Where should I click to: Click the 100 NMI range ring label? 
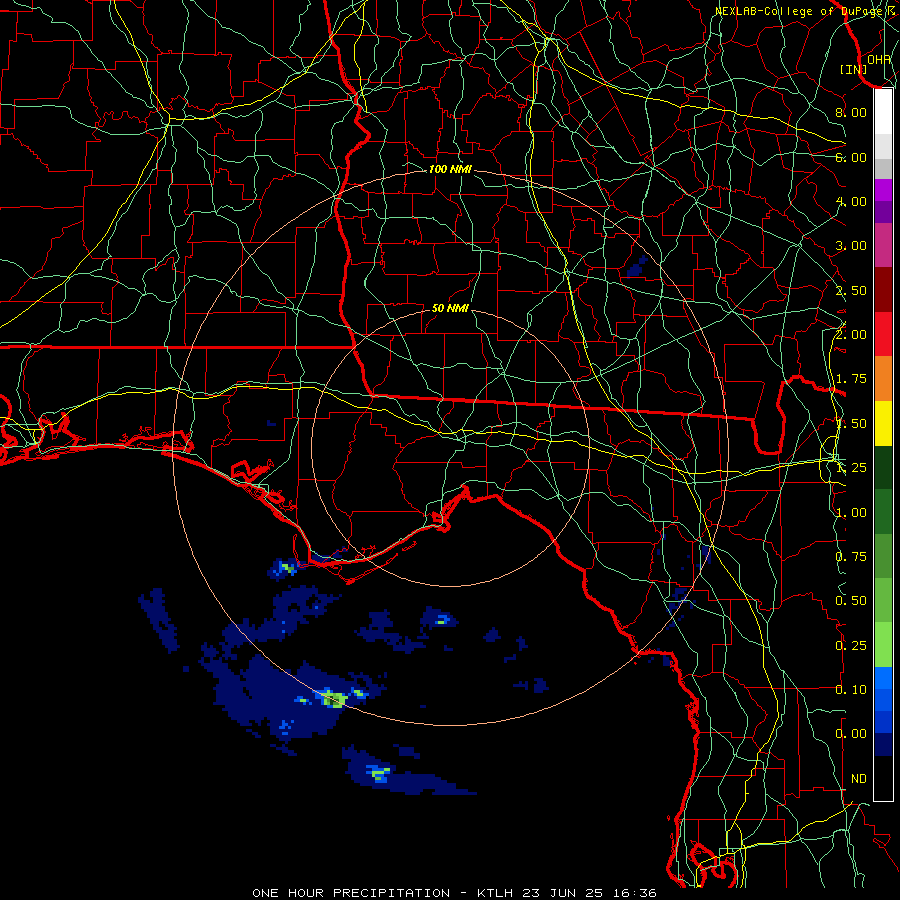tap(450, 169)
